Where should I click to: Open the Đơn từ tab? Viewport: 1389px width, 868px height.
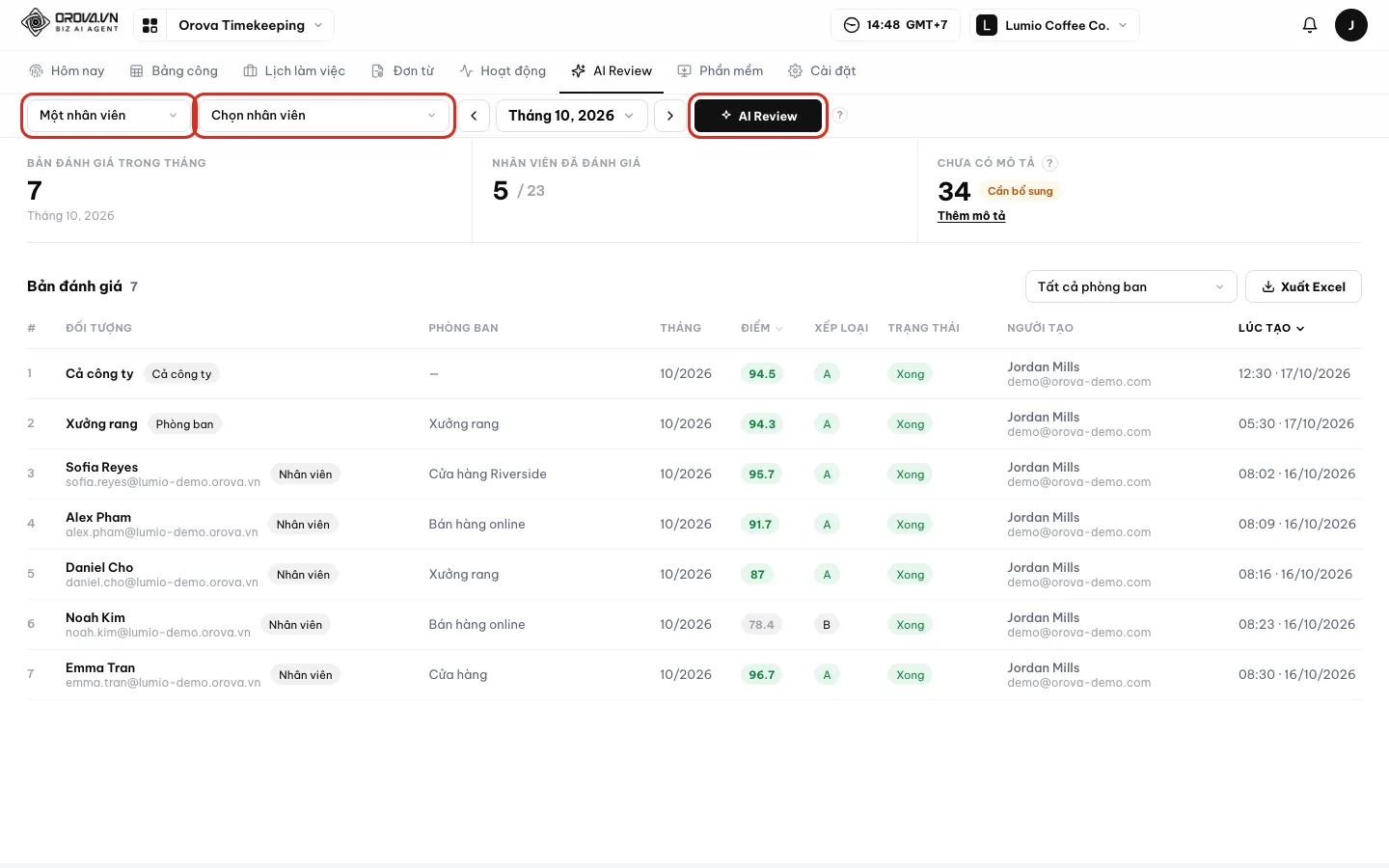(403, 71)
